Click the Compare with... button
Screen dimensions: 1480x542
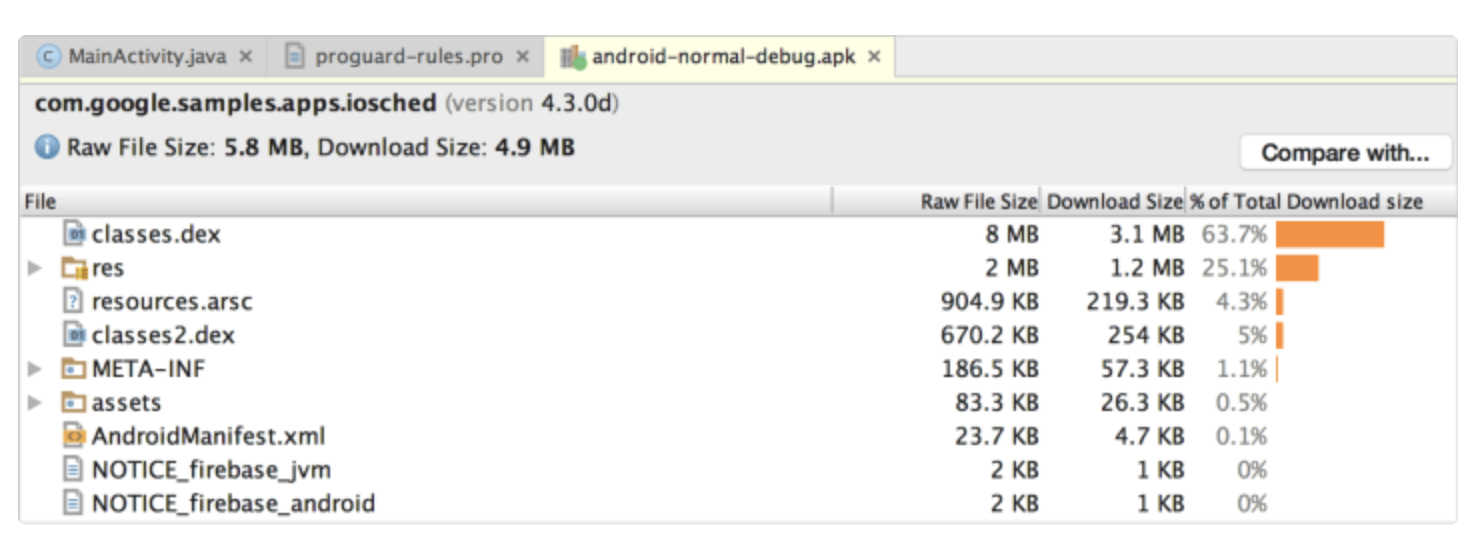pyautogui.click(x=1344, y=153)
